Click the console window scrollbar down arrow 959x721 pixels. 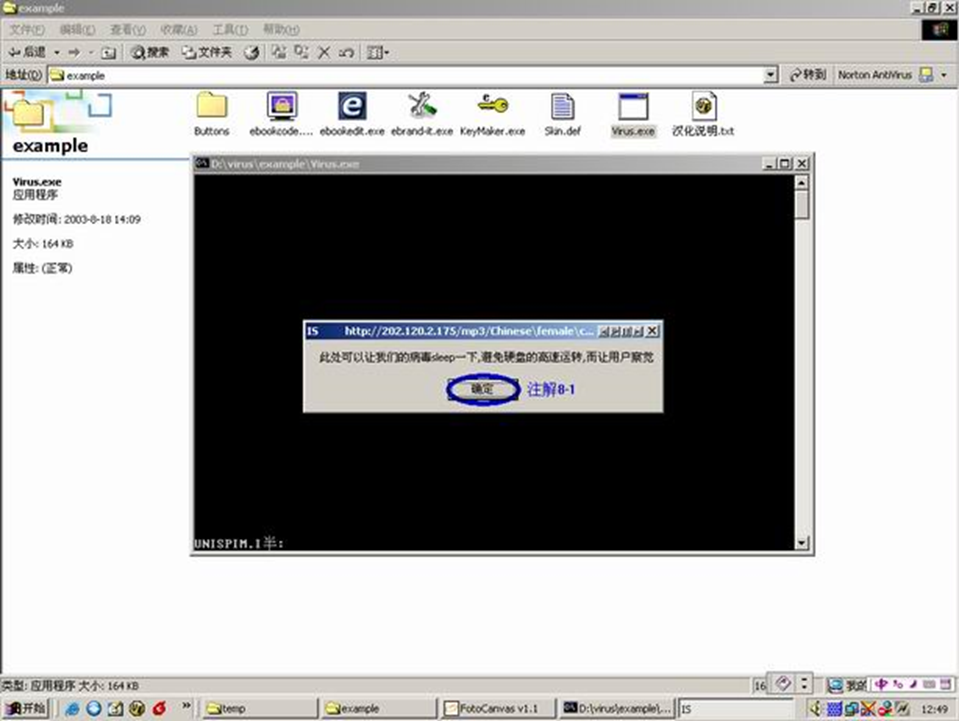coord(800,541)
